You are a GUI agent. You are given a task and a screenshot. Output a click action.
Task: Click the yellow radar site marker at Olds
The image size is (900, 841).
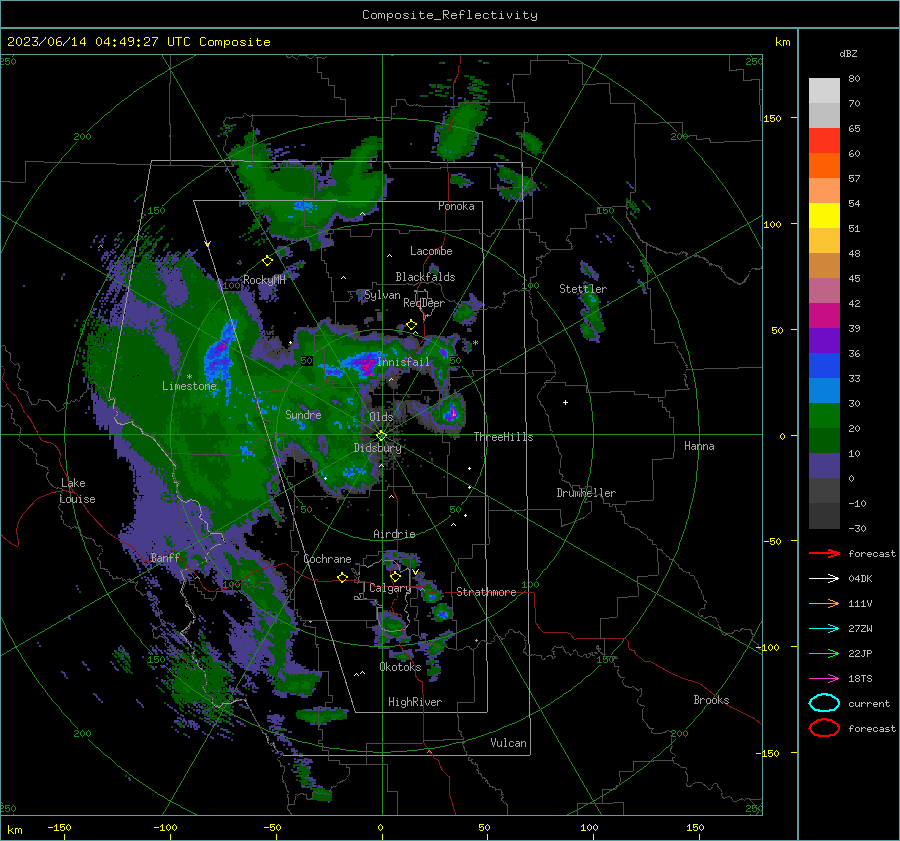[x=381, y=436]
